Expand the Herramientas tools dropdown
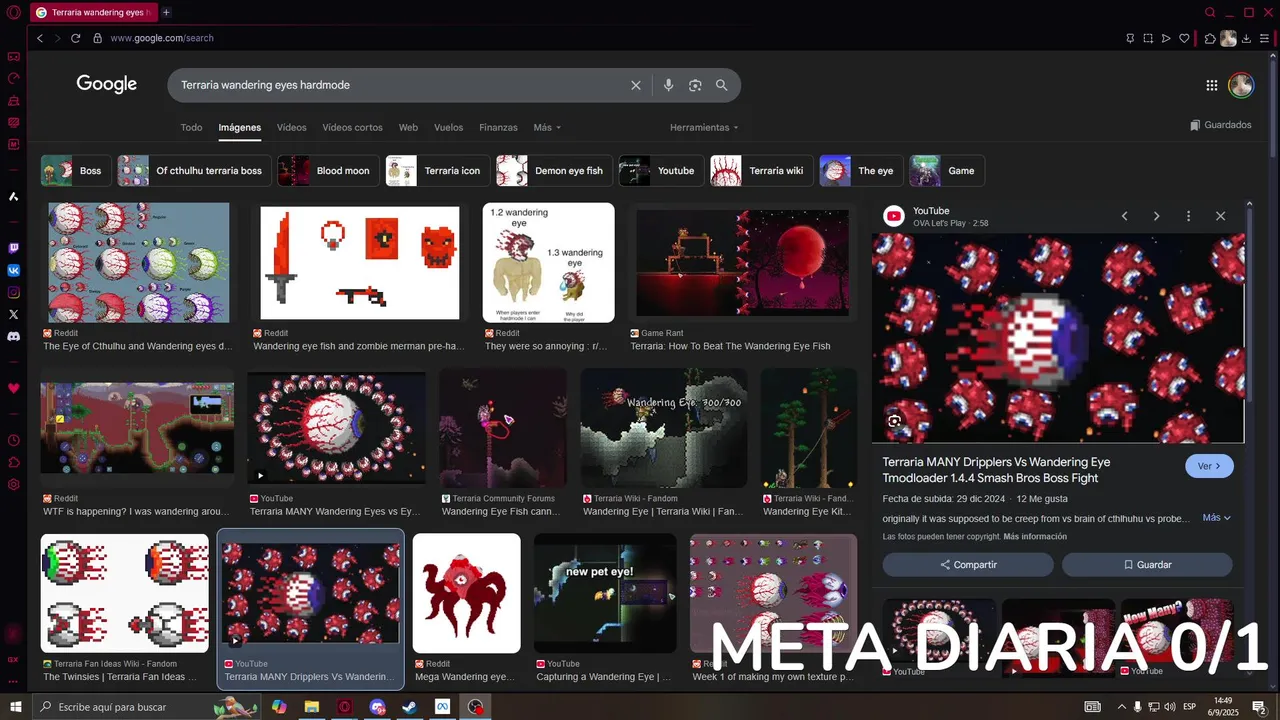 pos(704,128)
